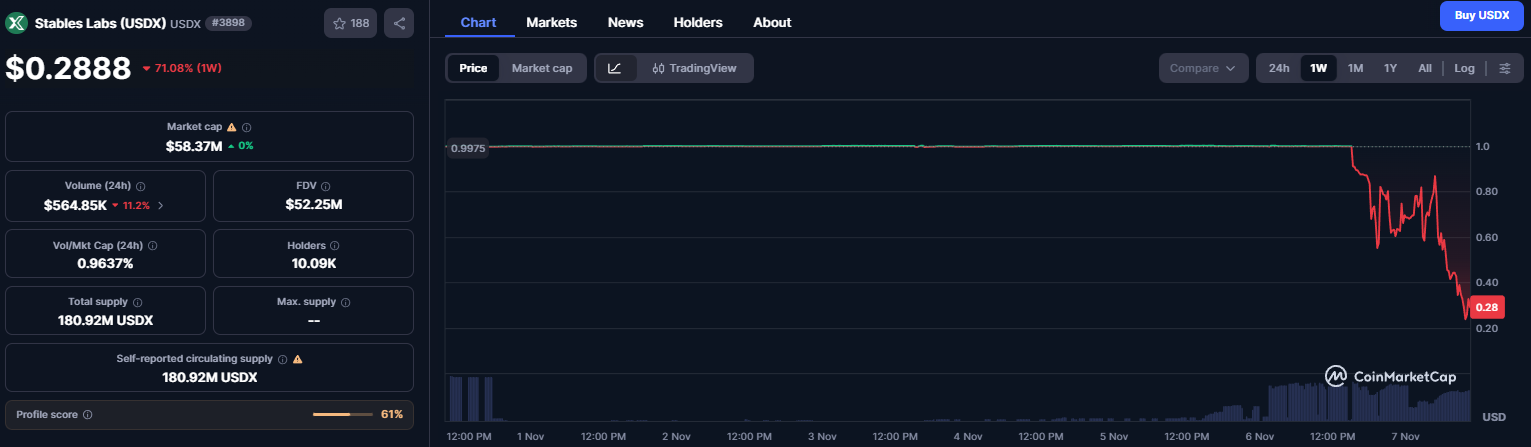Viewport: 1531px width, 447px height.
Task: Click info icon beside Holders
Action: [x=334, y=245]
